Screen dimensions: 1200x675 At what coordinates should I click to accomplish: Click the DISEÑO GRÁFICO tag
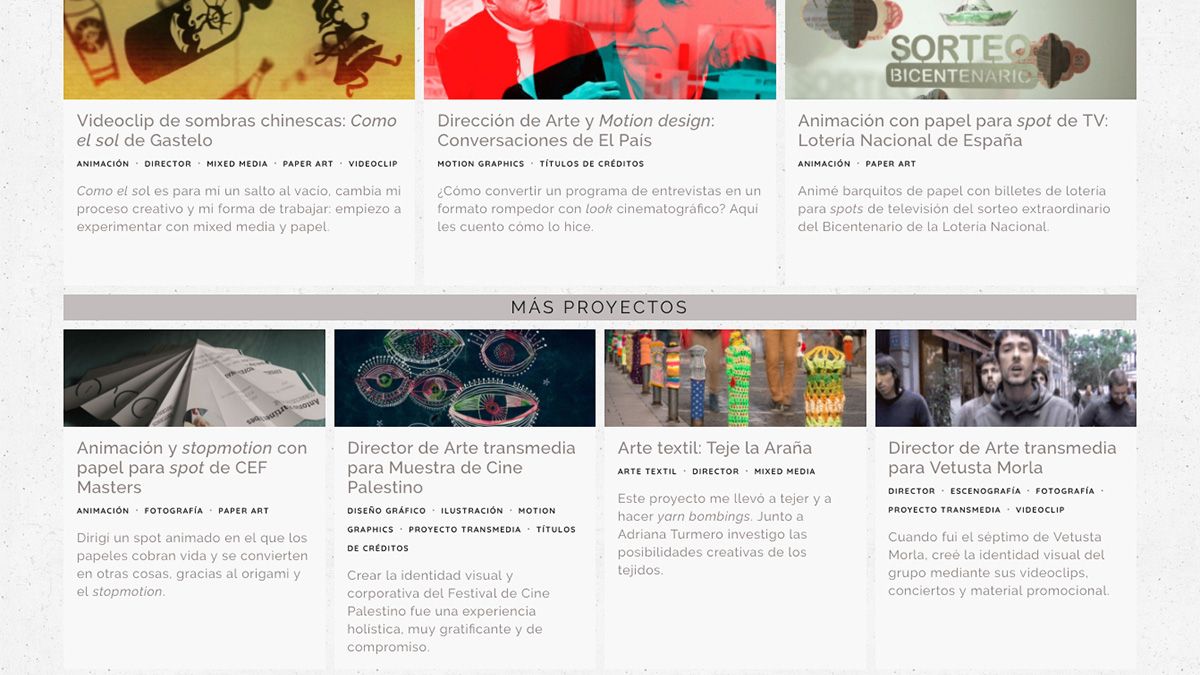coord(386,511)
